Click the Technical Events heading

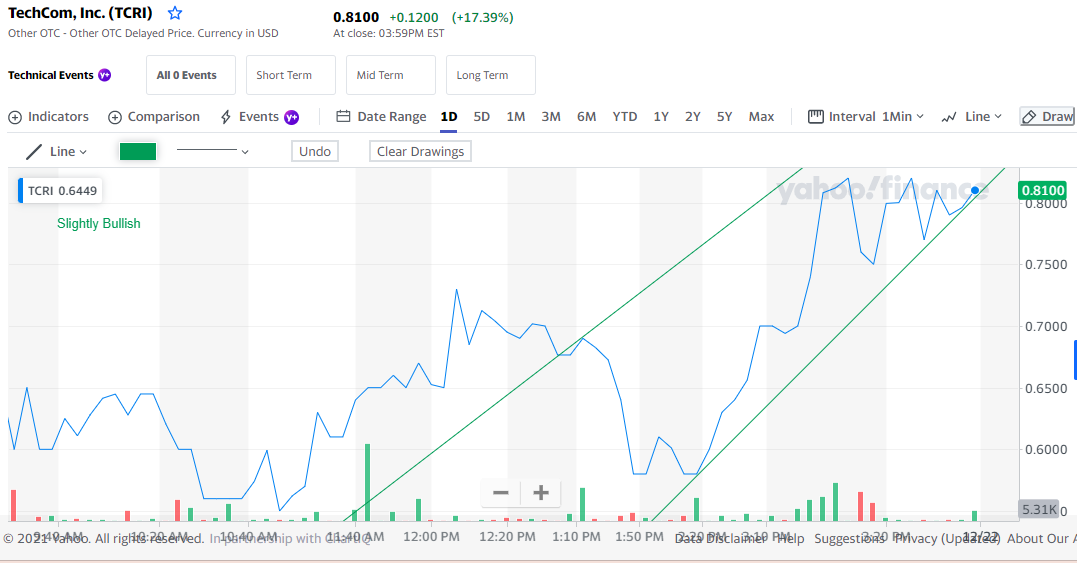(x=51, y=76)
